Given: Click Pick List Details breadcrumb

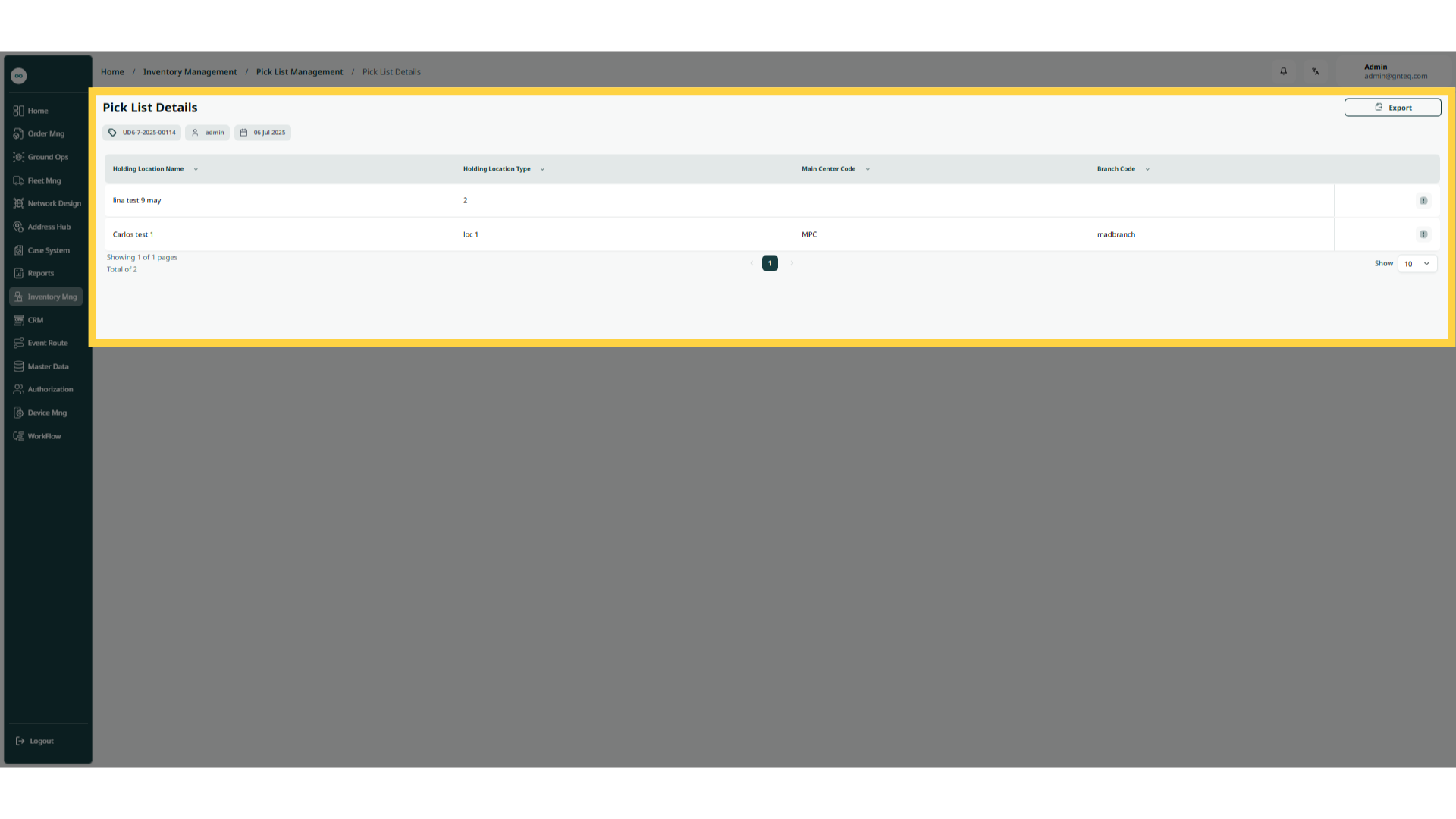Looking at the screenshot, I should pos(391,72).
